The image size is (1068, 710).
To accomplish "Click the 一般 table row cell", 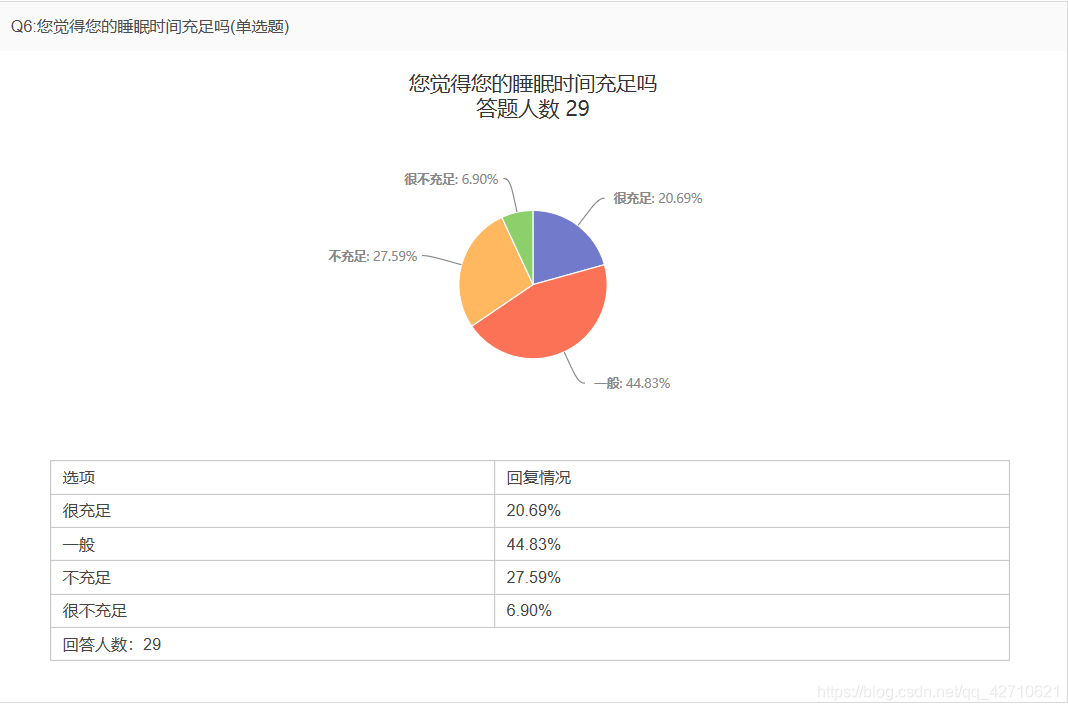I will pyautogui.click(x=272, y=544).
